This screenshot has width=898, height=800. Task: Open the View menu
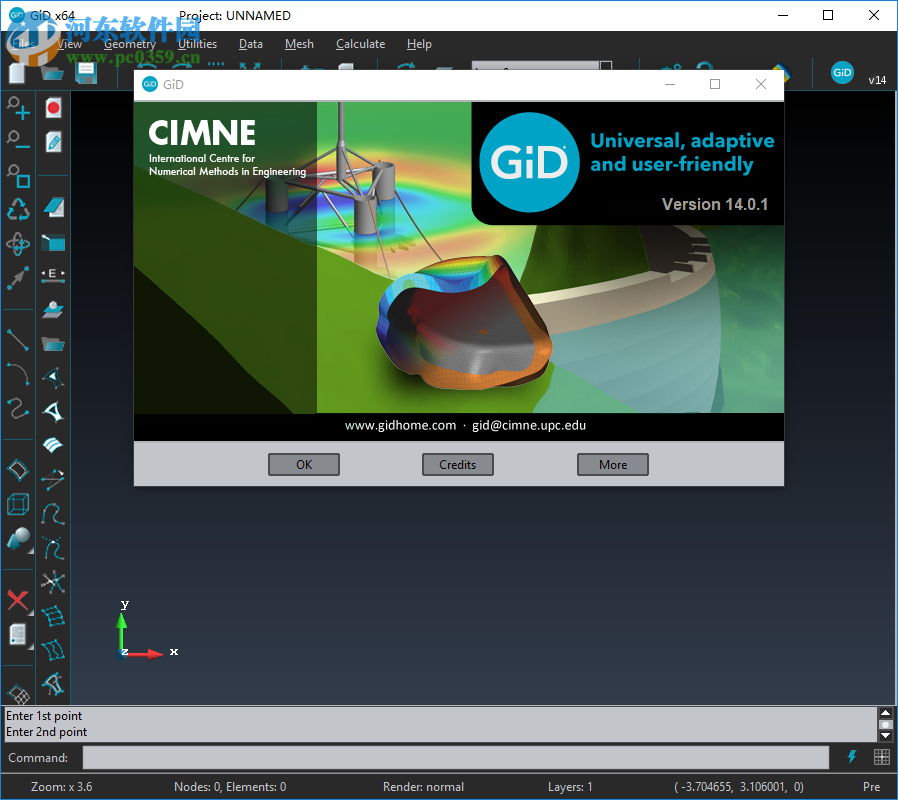pos(69,44)
